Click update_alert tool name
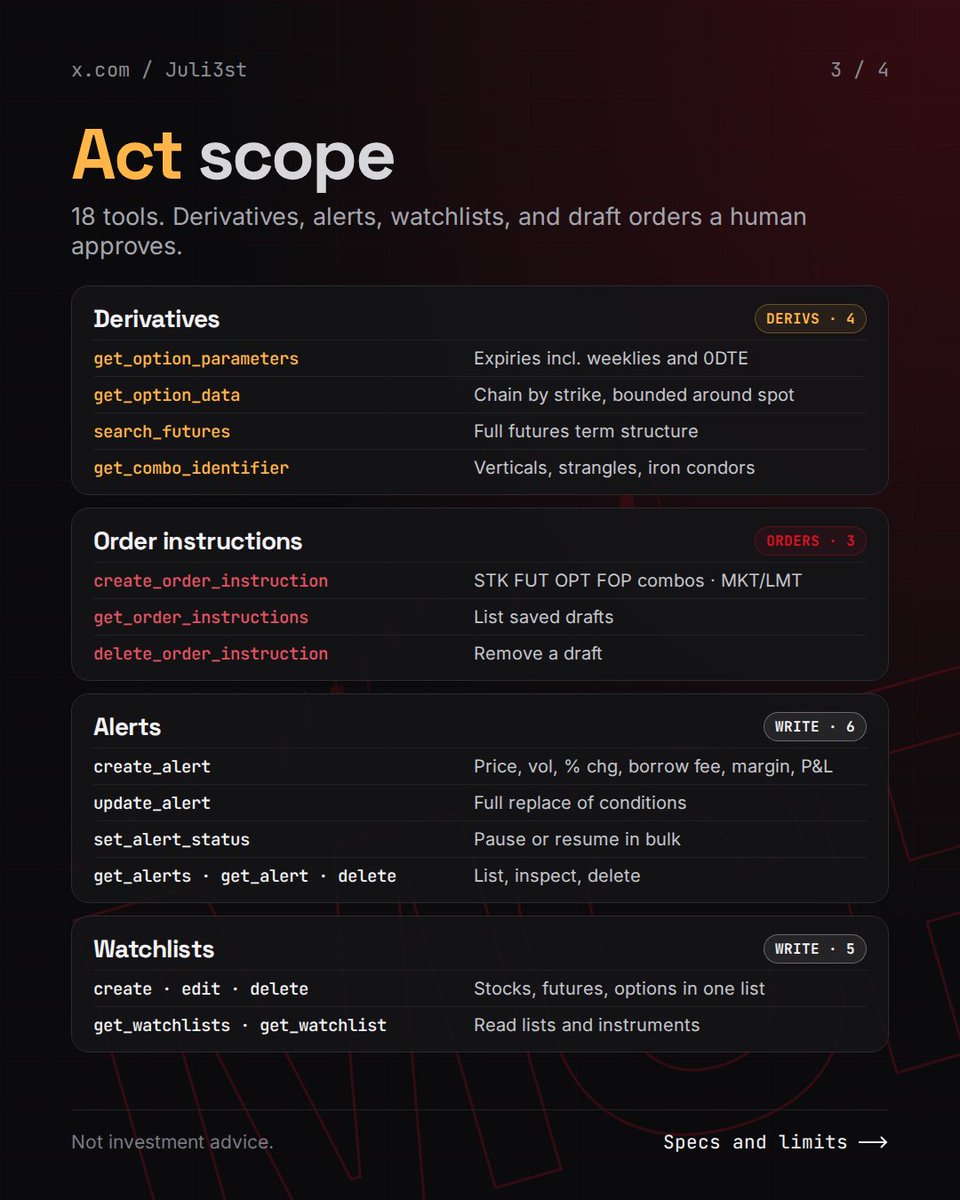This screenshot has height=1200, width=960. [152, 802]
